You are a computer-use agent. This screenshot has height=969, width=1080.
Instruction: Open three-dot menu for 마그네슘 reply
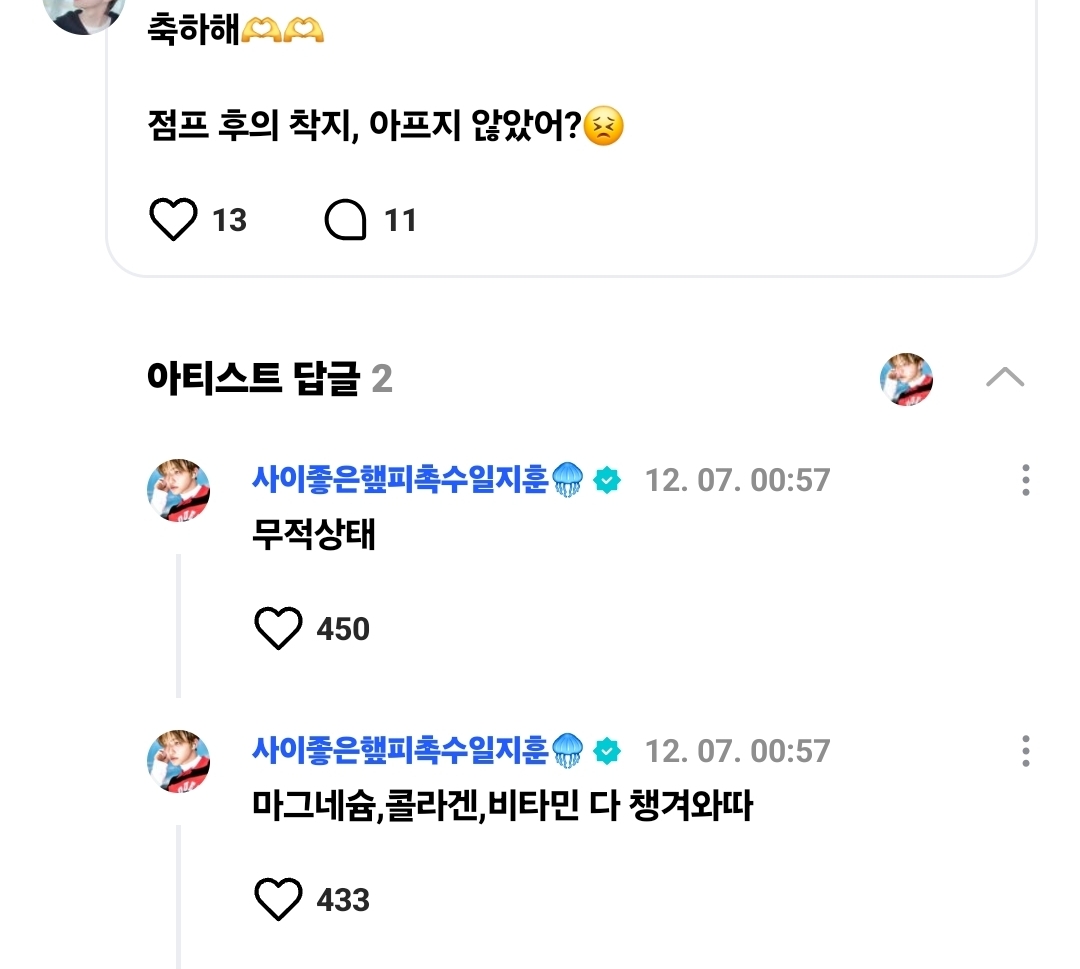click(1025, 751)
